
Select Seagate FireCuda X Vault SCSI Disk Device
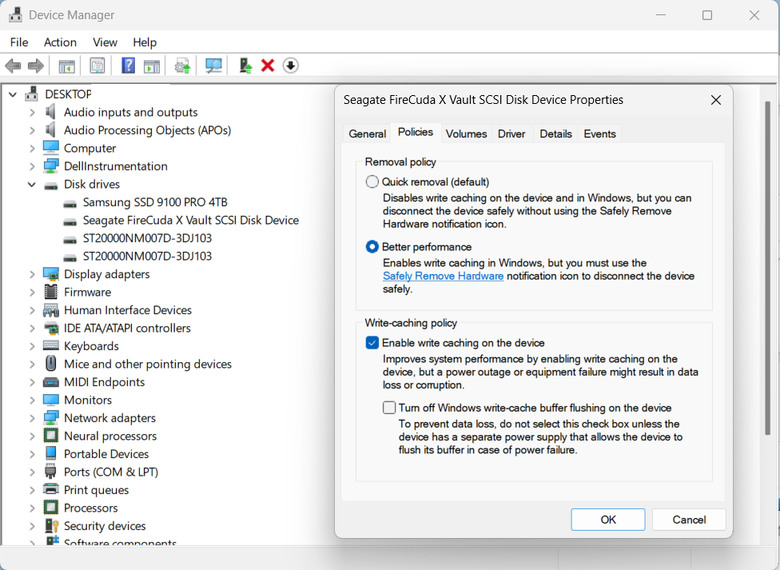click(x=191, y=220)
